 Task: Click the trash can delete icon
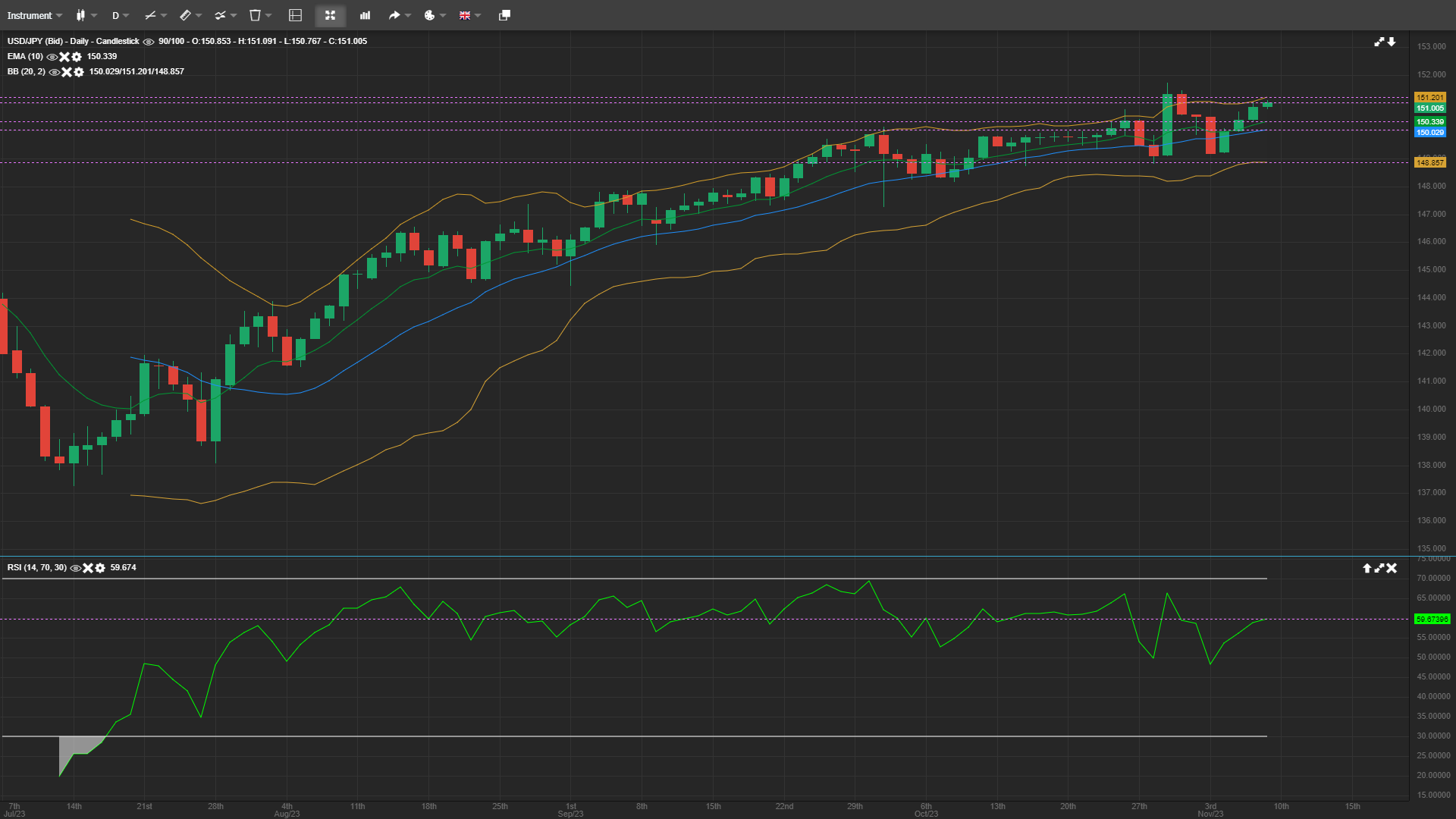point(255,15)
